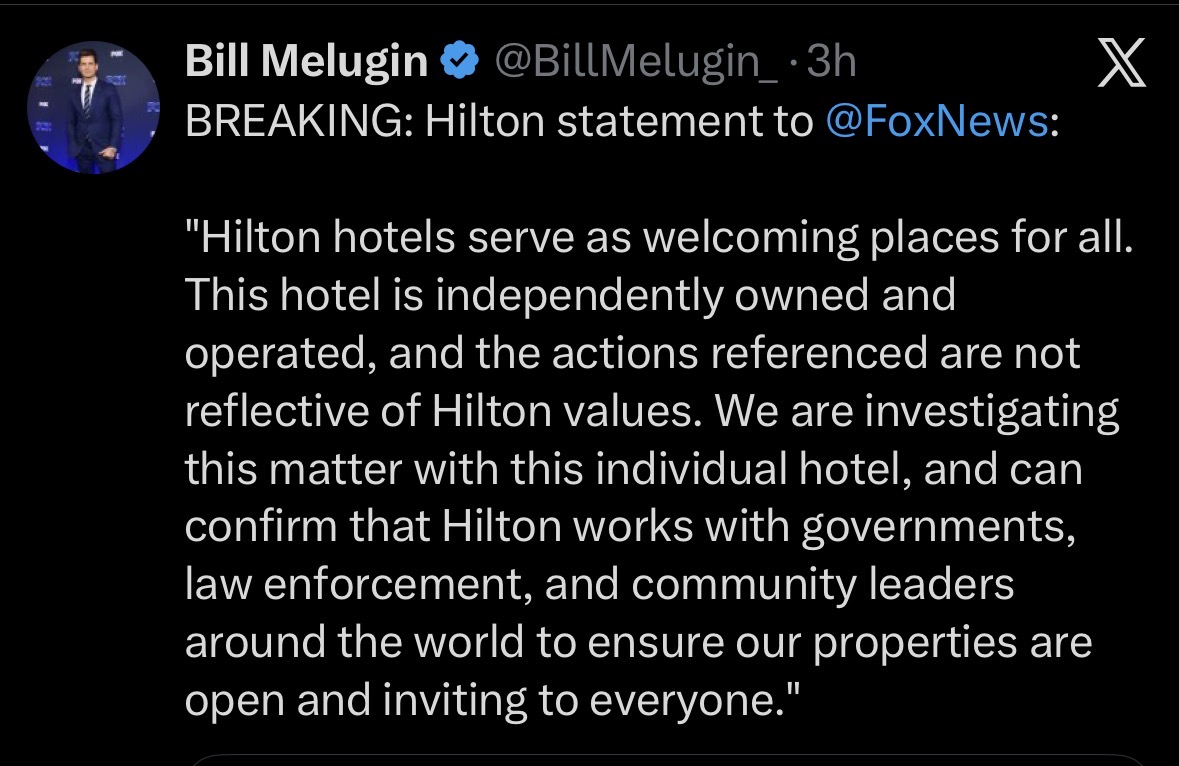Click the Bill Melugin display name
This screenshot has height=766, width=1179.
click(x=306, y=64)
